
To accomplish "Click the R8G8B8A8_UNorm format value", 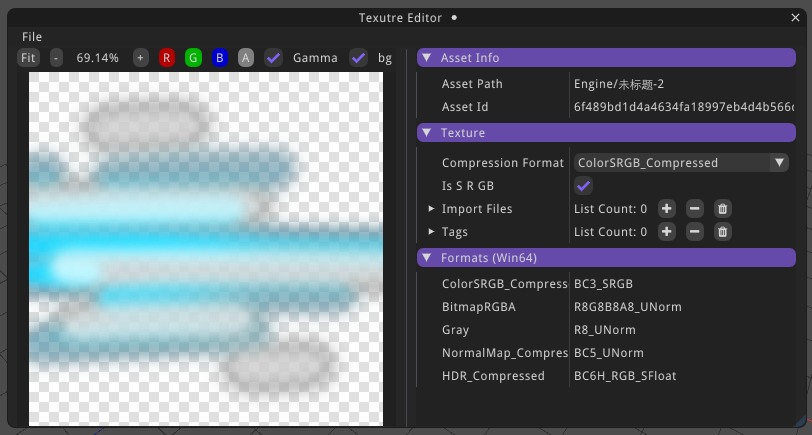I will [628, 307].
